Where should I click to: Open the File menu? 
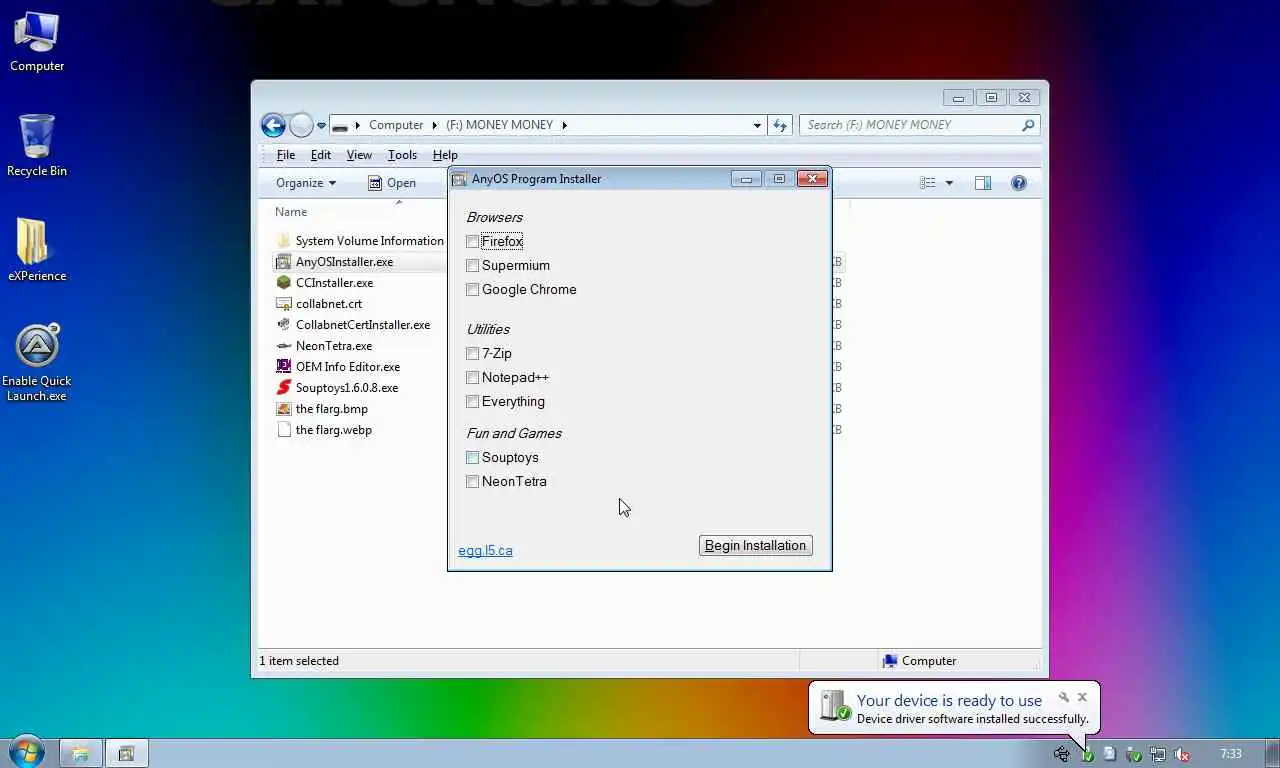[x=286, y=155]
